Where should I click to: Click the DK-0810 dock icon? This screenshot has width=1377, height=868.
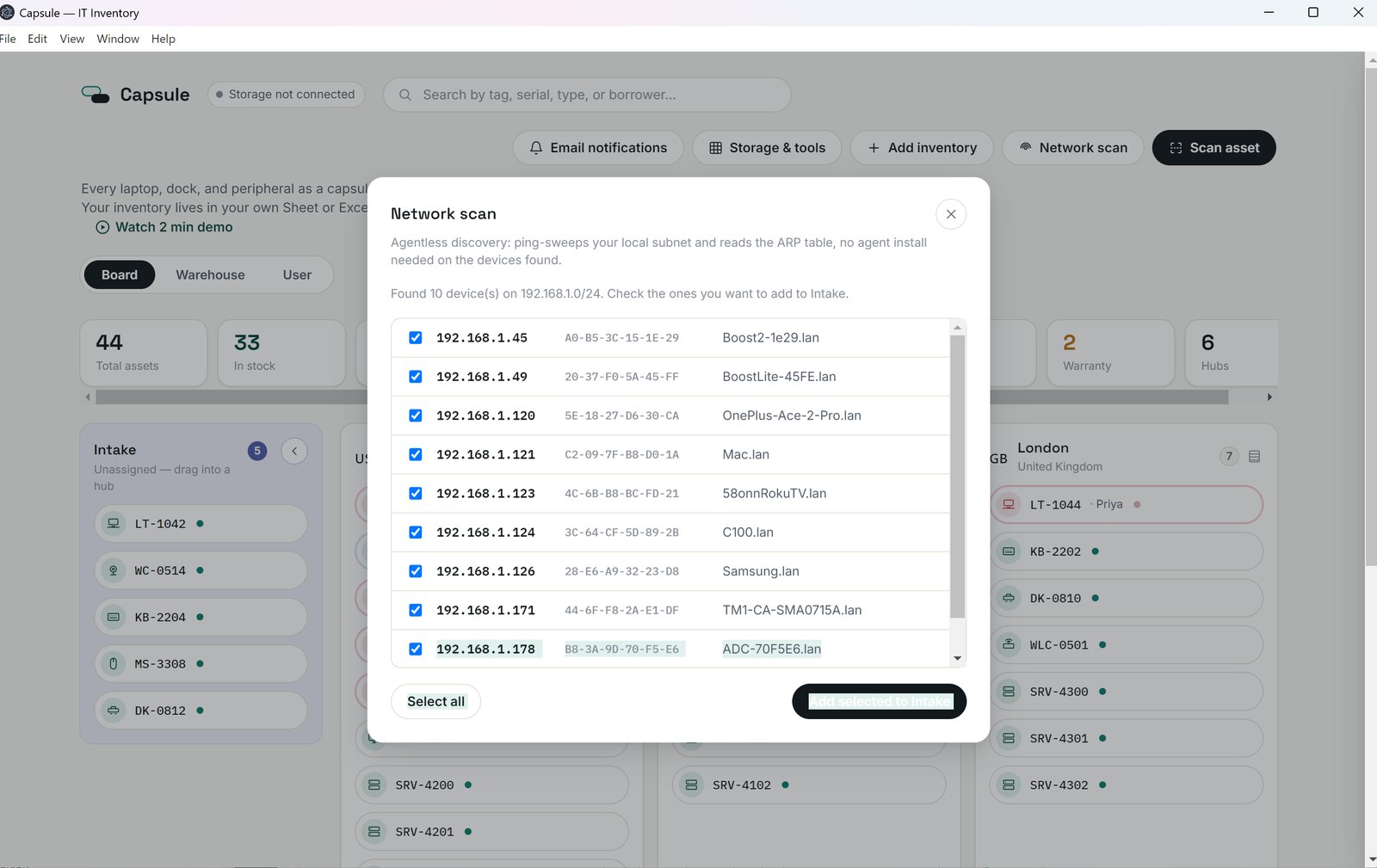tap(1009, 598)
